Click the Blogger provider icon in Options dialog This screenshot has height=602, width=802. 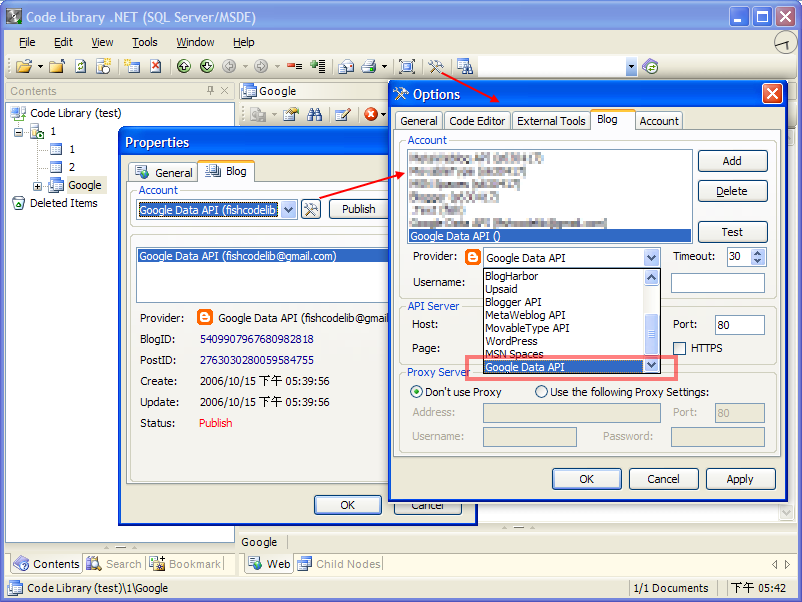click(x=473, y=257)
